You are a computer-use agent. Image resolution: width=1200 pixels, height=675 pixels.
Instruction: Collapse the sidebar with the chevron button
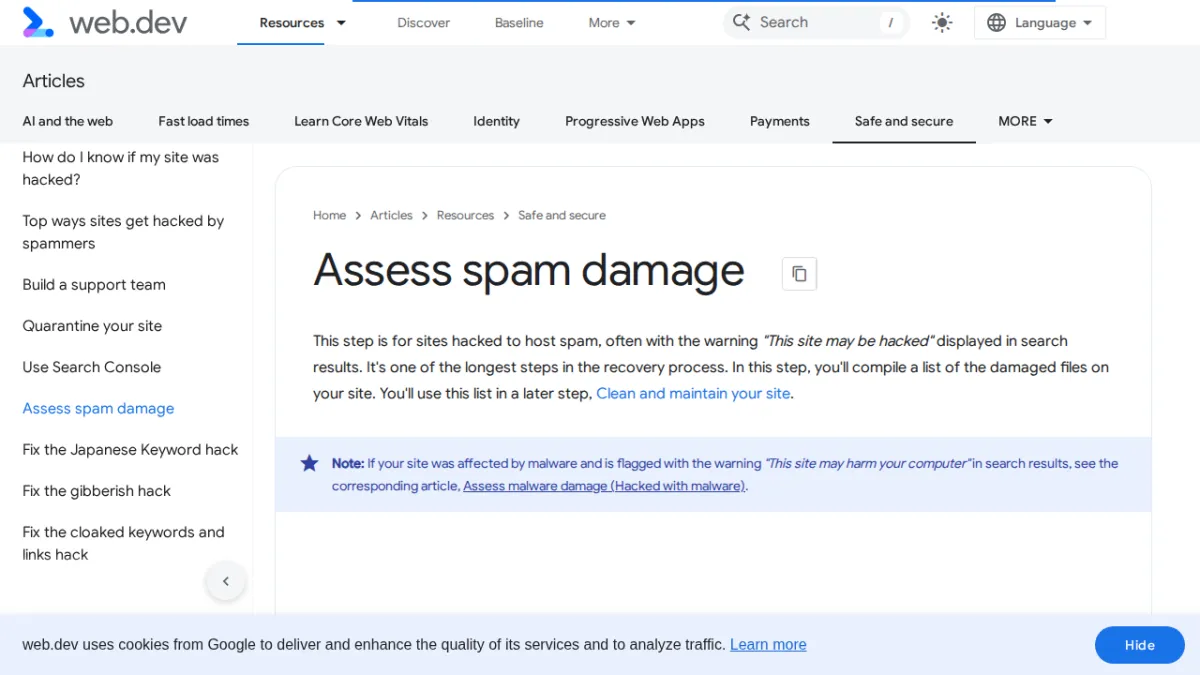[226, 581]
